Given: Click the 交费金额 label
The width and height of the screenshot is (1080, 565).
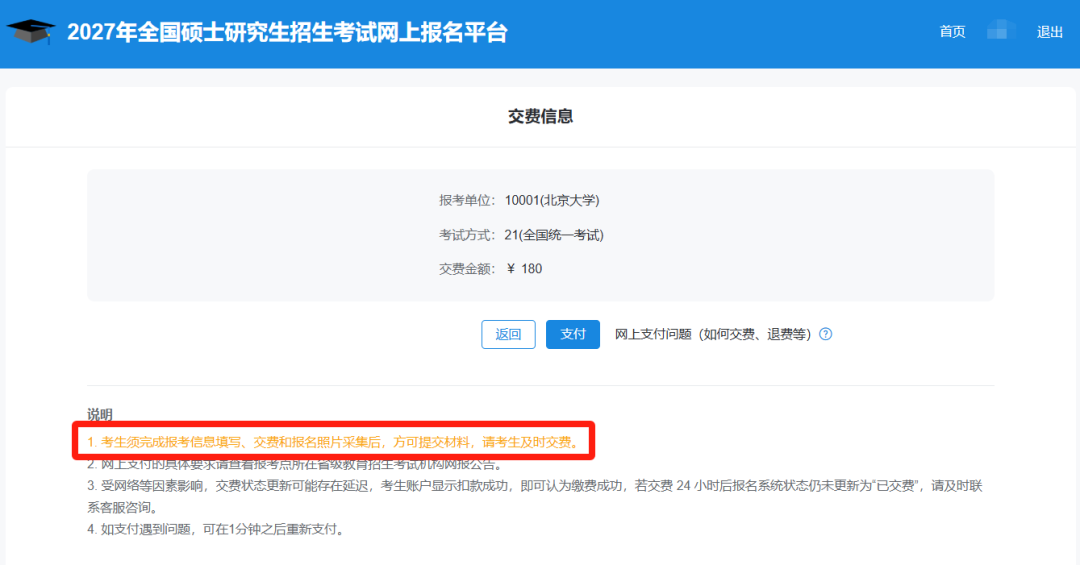Looking at the screenshot, I should point(467,269).
